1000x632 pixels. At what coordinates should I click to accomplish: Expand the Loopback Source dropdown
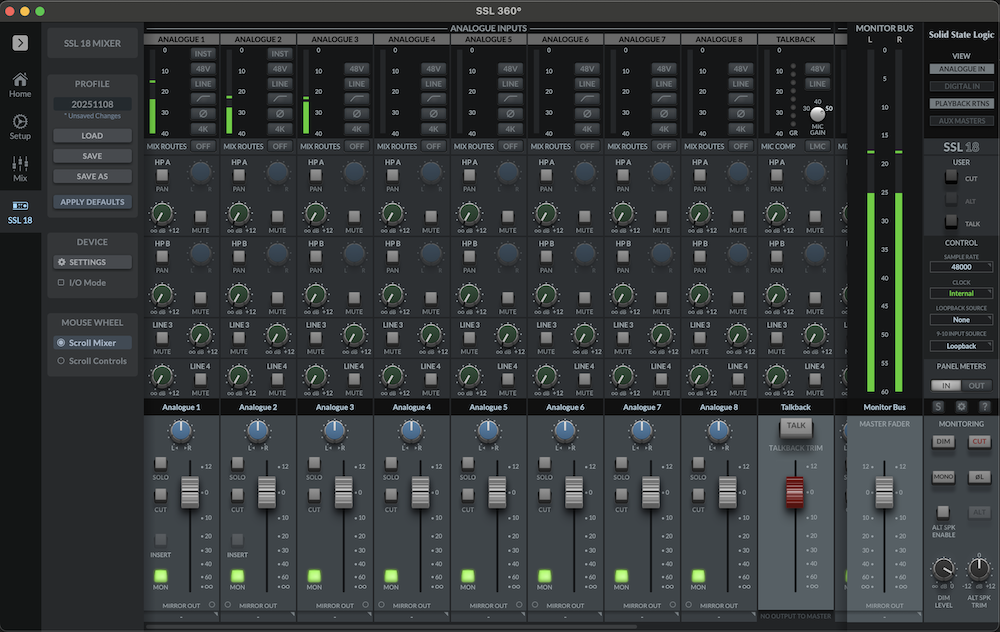[961, 320]
